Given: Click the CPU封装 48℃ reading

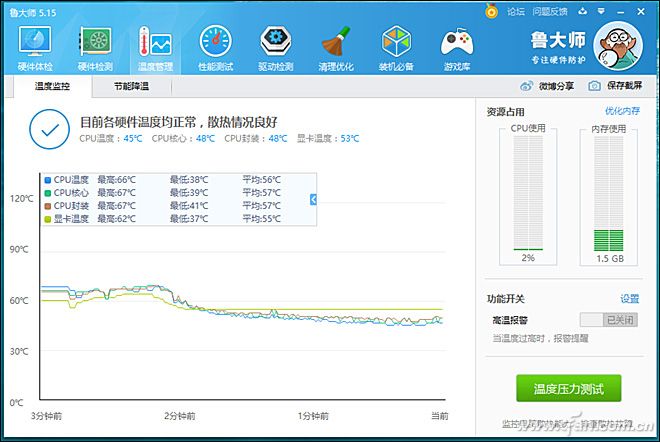Looking at the screenshot, I should click(255, 138).
